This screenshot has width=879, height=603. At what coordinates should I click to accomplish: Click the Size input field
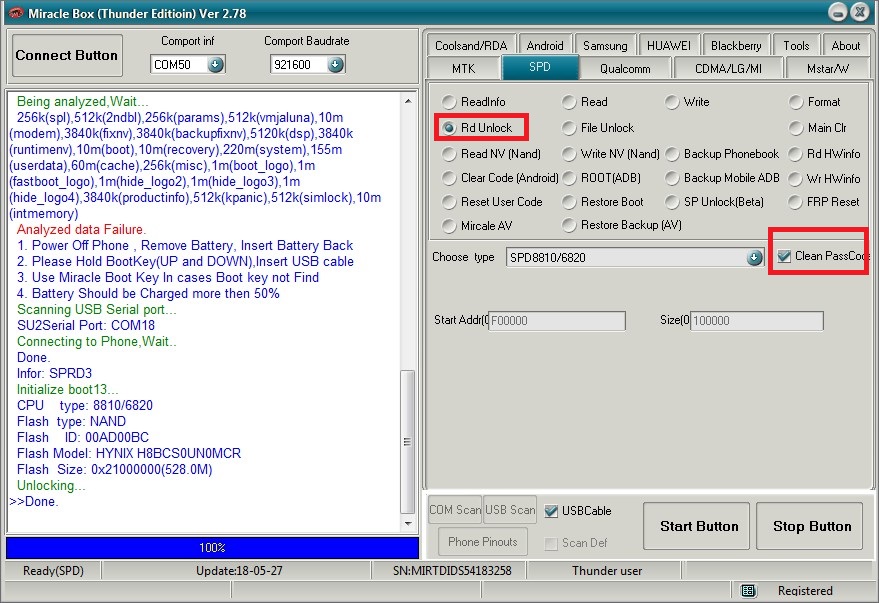tap(757, 321)
